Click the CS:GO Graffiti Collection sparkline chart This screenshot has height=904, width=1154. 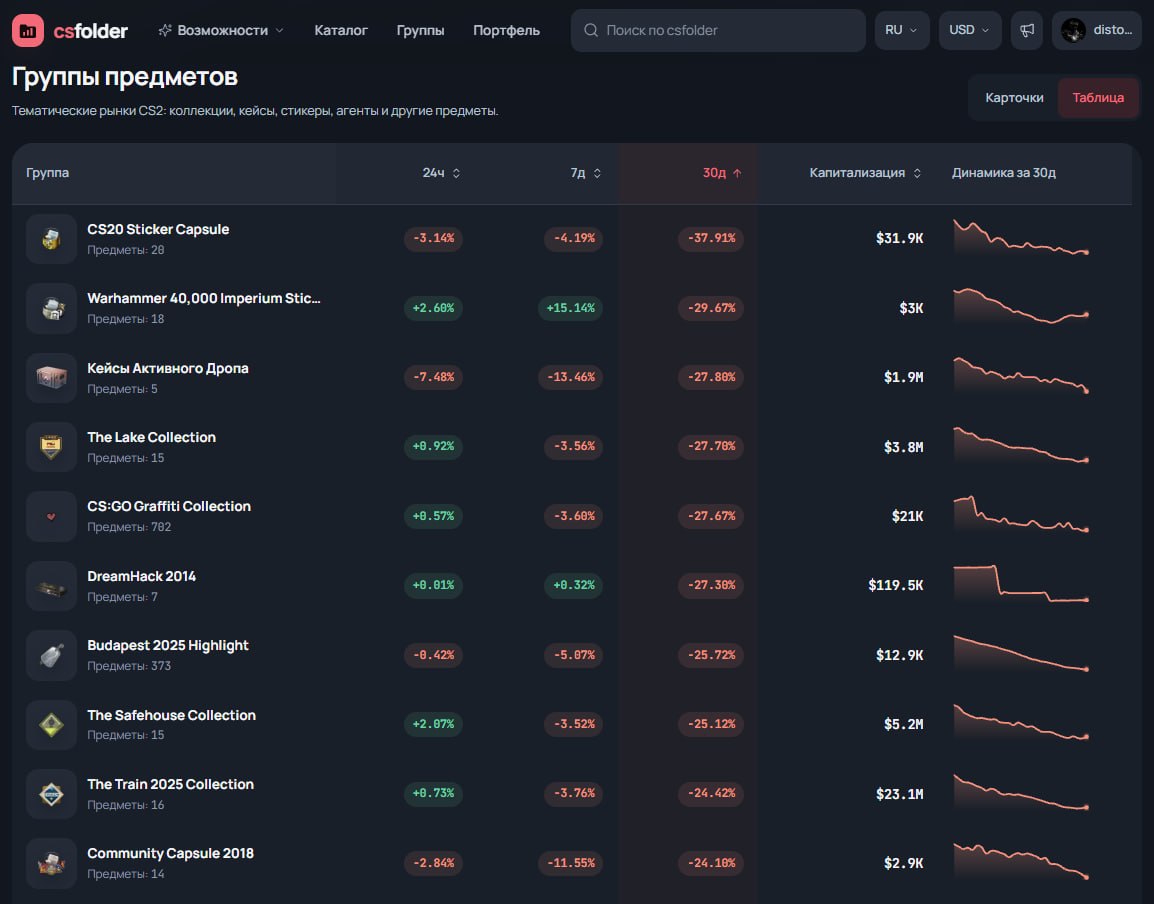tap(1021, 515)
